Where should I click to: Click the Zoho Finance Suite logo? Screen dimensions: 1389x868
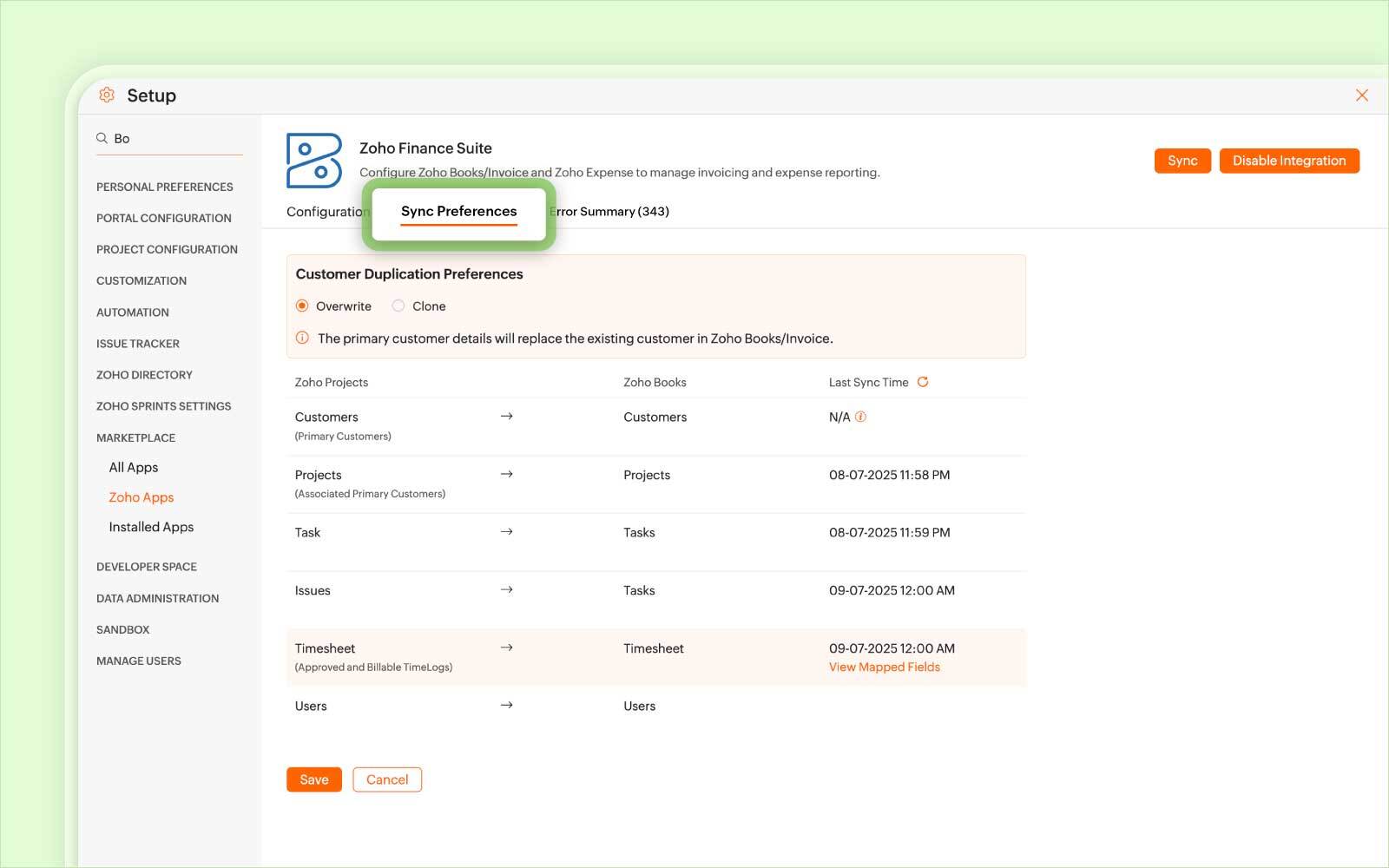coord(313,161)
